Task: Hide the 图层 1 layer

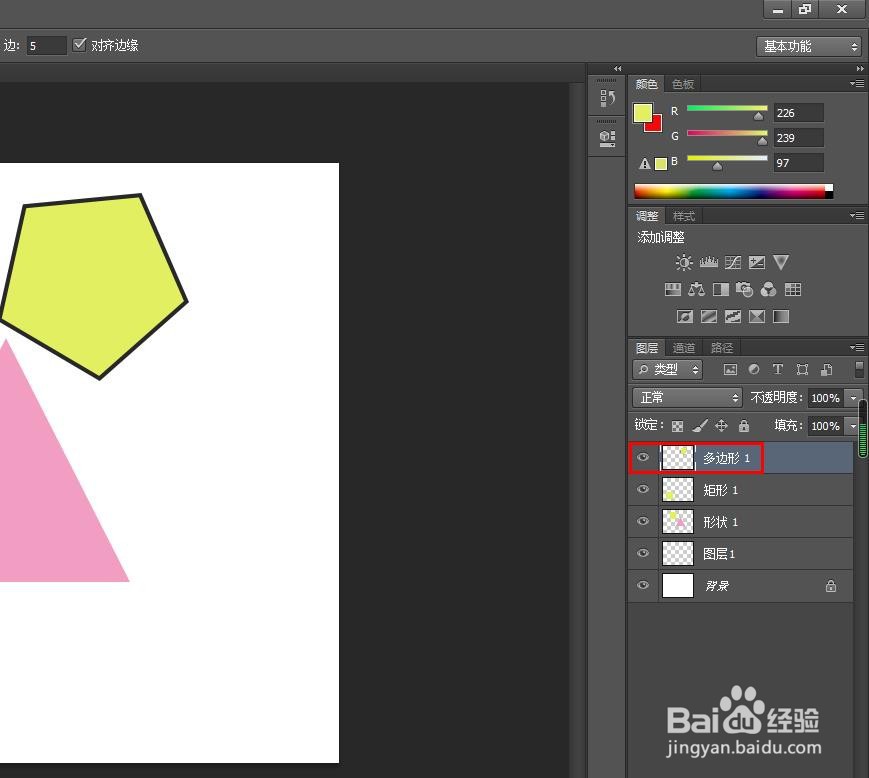Action: click(x=643, y=553)
